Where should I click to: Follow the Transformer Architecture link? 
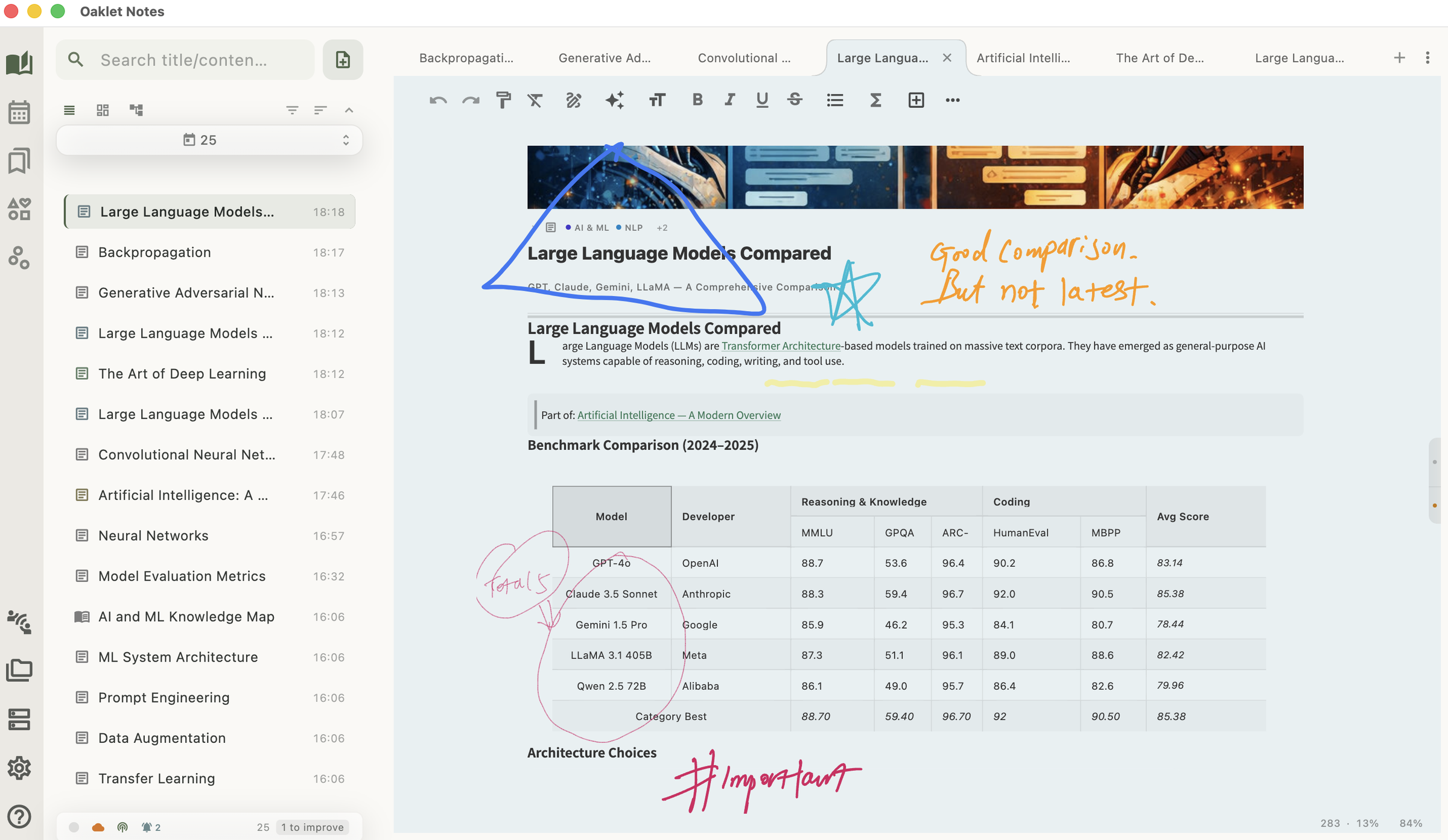781,346
